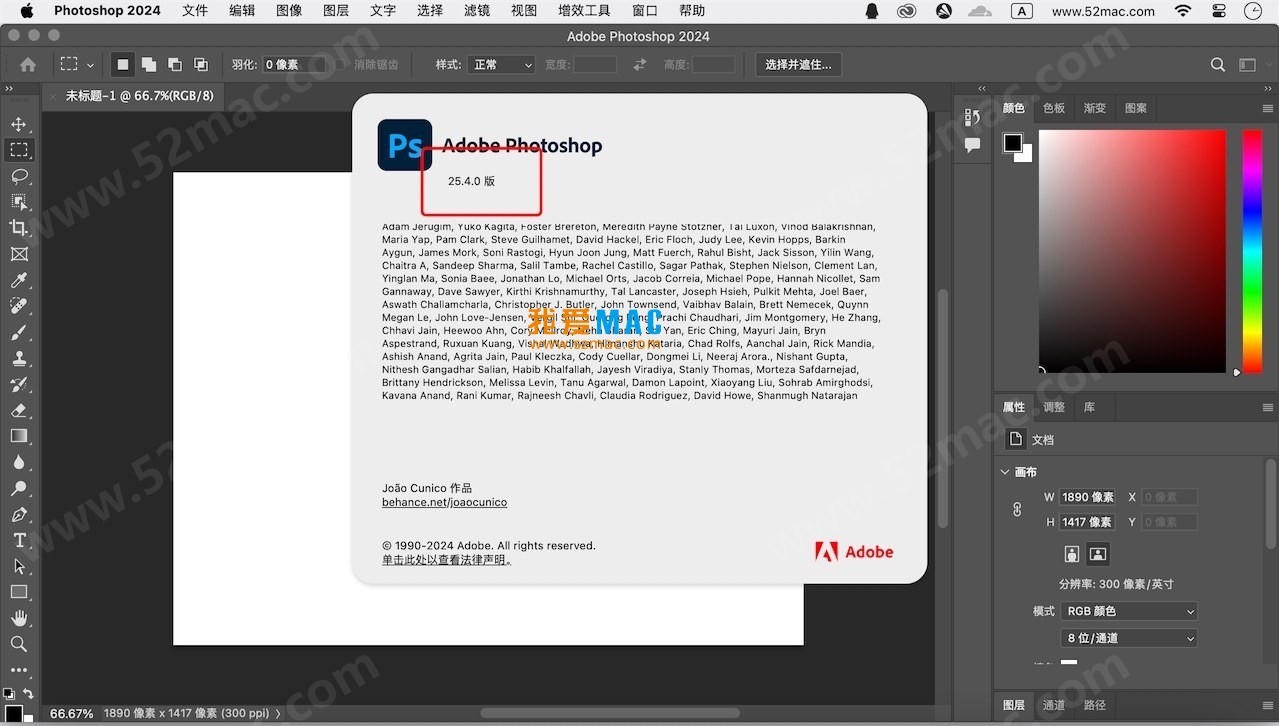Select the Move tool in the toolbar
This screenshot has height=726, width=1279.
coord(20,124)
